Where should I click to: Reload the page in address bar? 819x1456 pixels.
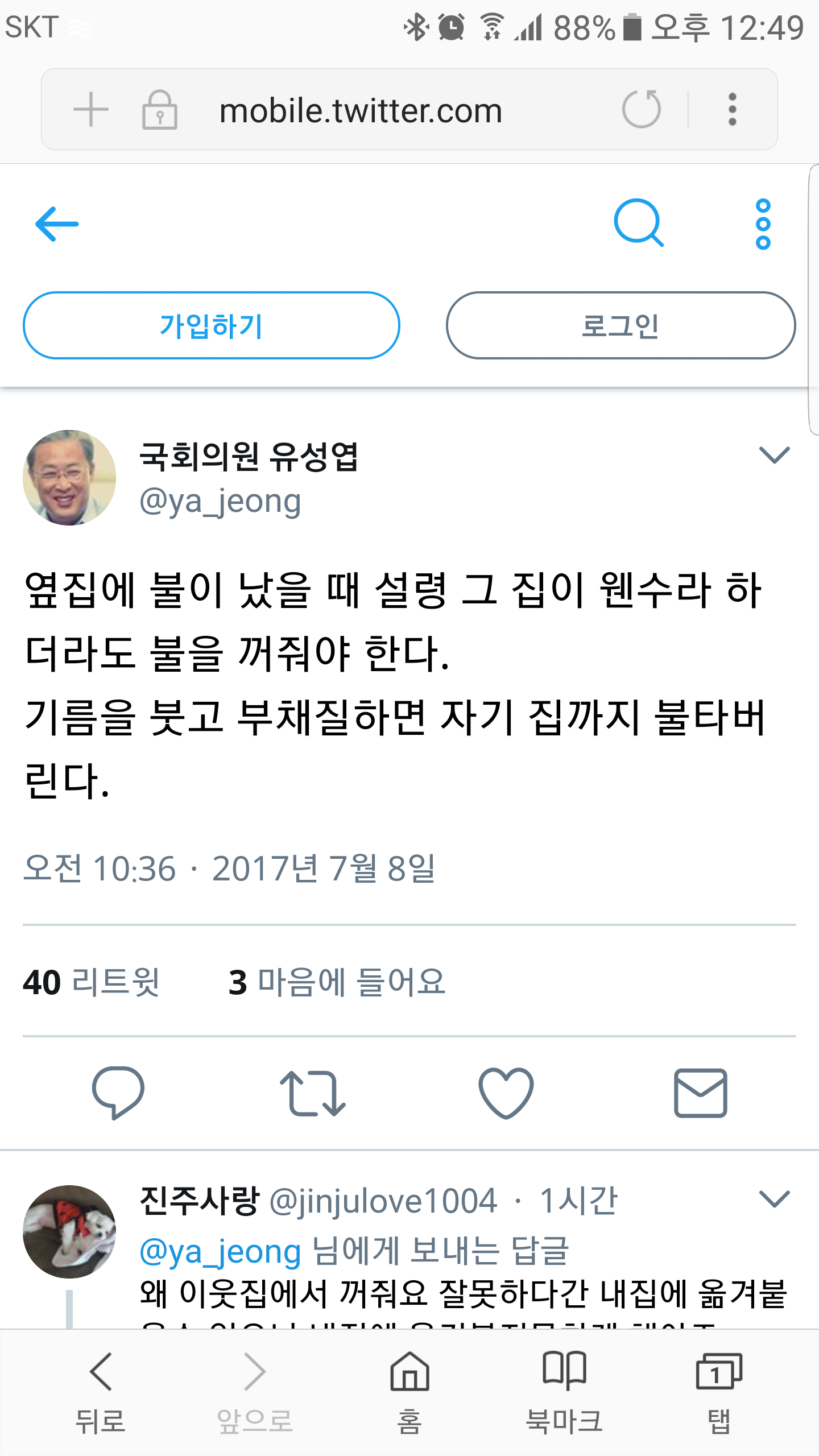642,109
